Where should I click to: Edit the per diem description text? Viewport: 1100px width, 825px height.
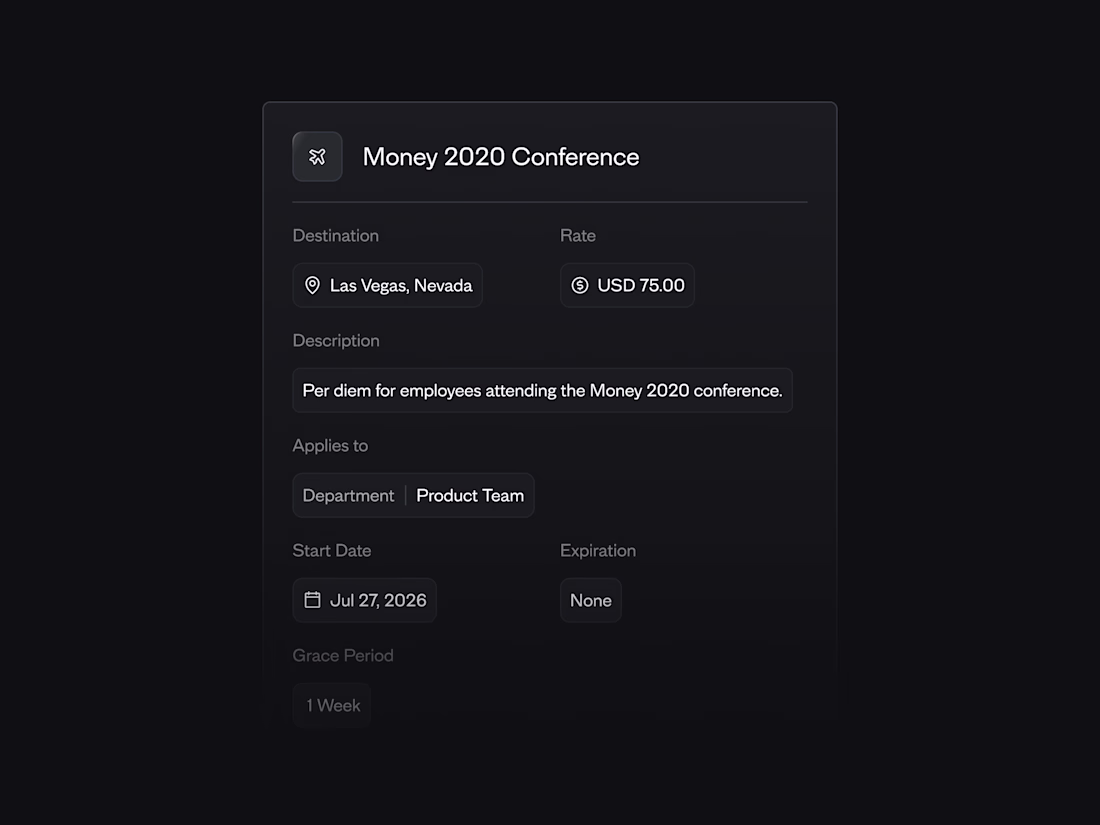pos(542,390)
